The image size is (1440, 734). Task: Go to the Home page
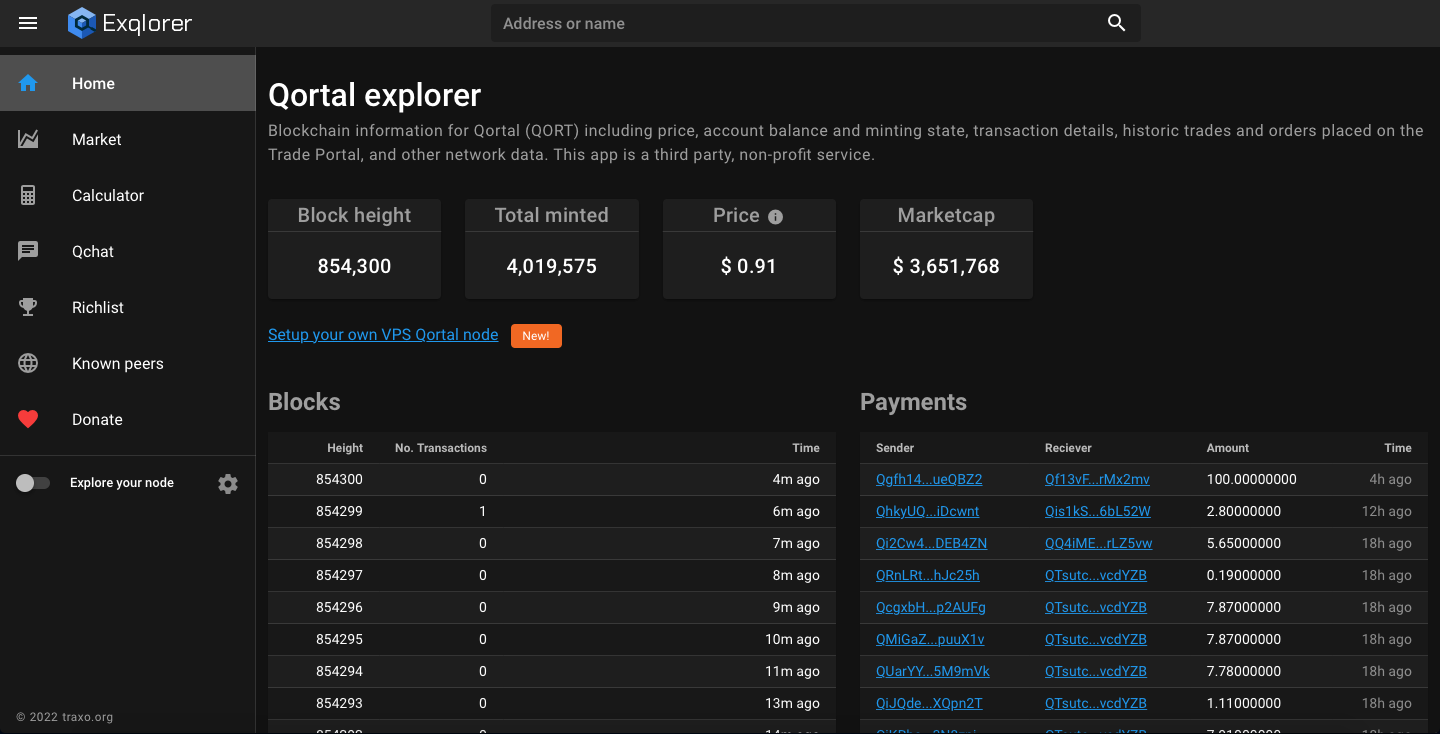(x=128, y=83)
